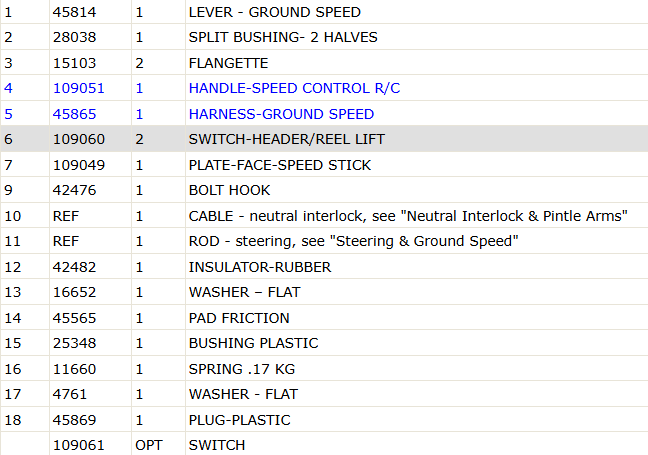Click part number 16652 cell
Viewport: 648px width, 455px height.
(x=91, y=292)
